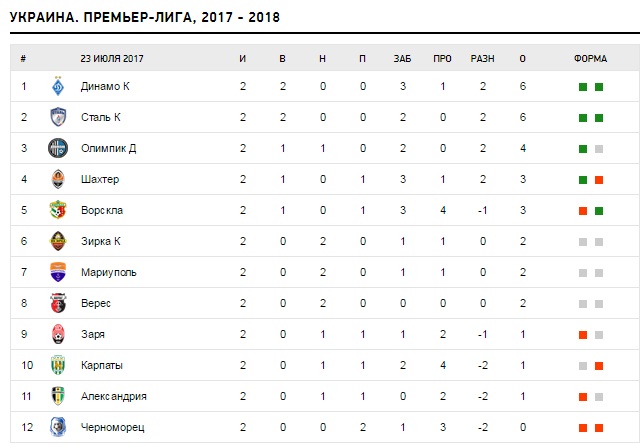This screenshot has height=447, width=644.
Task: Open the Верес team page link
Action: pos(96,303)
